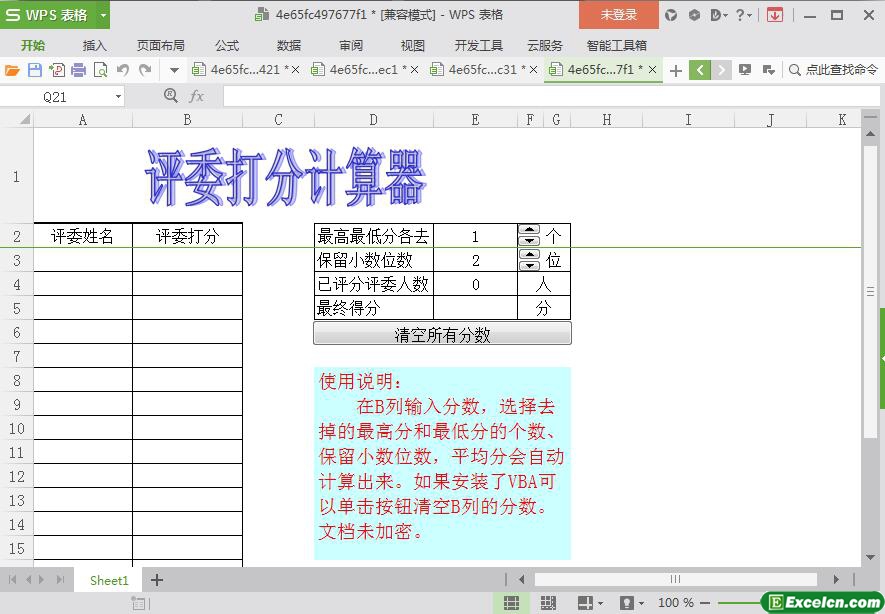Switch to normal grid view in status bar
This screenshot has width=885, height=614.
tap(511, 603)
